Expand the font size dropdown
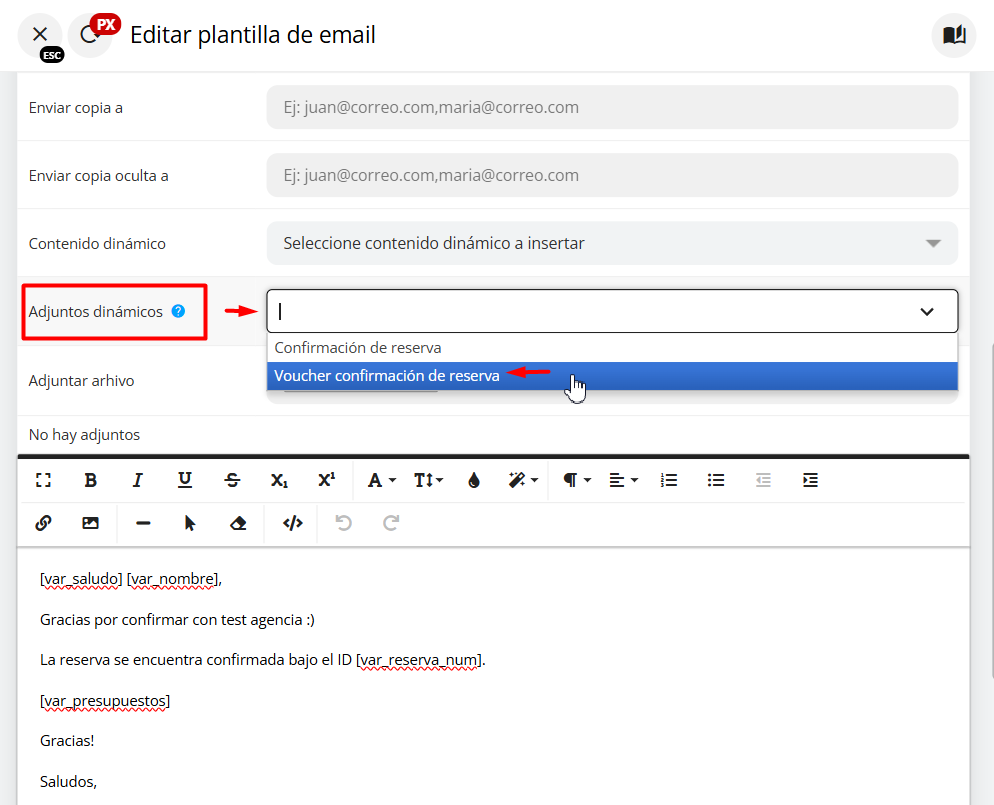Image resolution: width=994 pixels, height=805 pixels. pos(428,480)
